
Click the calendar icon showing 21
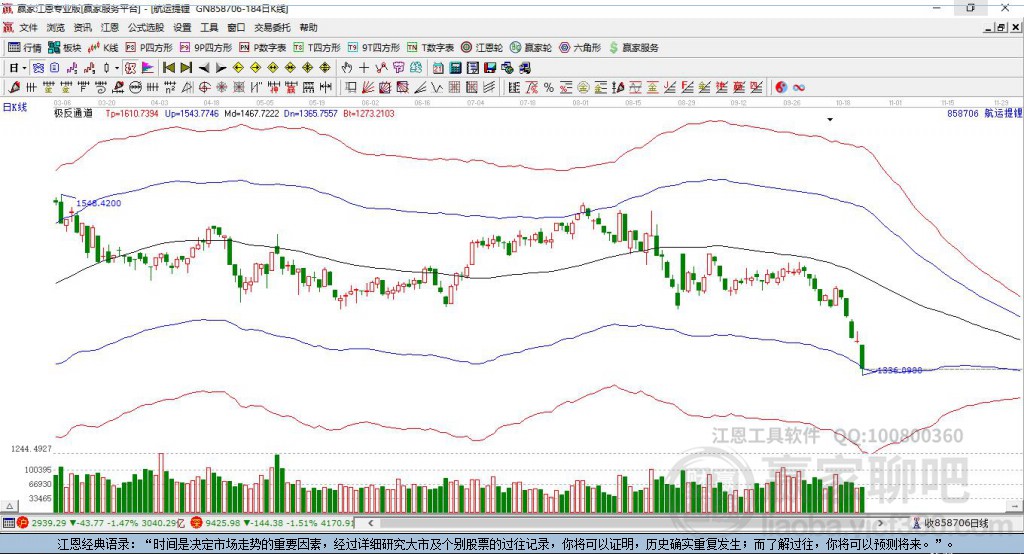(438, 68)
